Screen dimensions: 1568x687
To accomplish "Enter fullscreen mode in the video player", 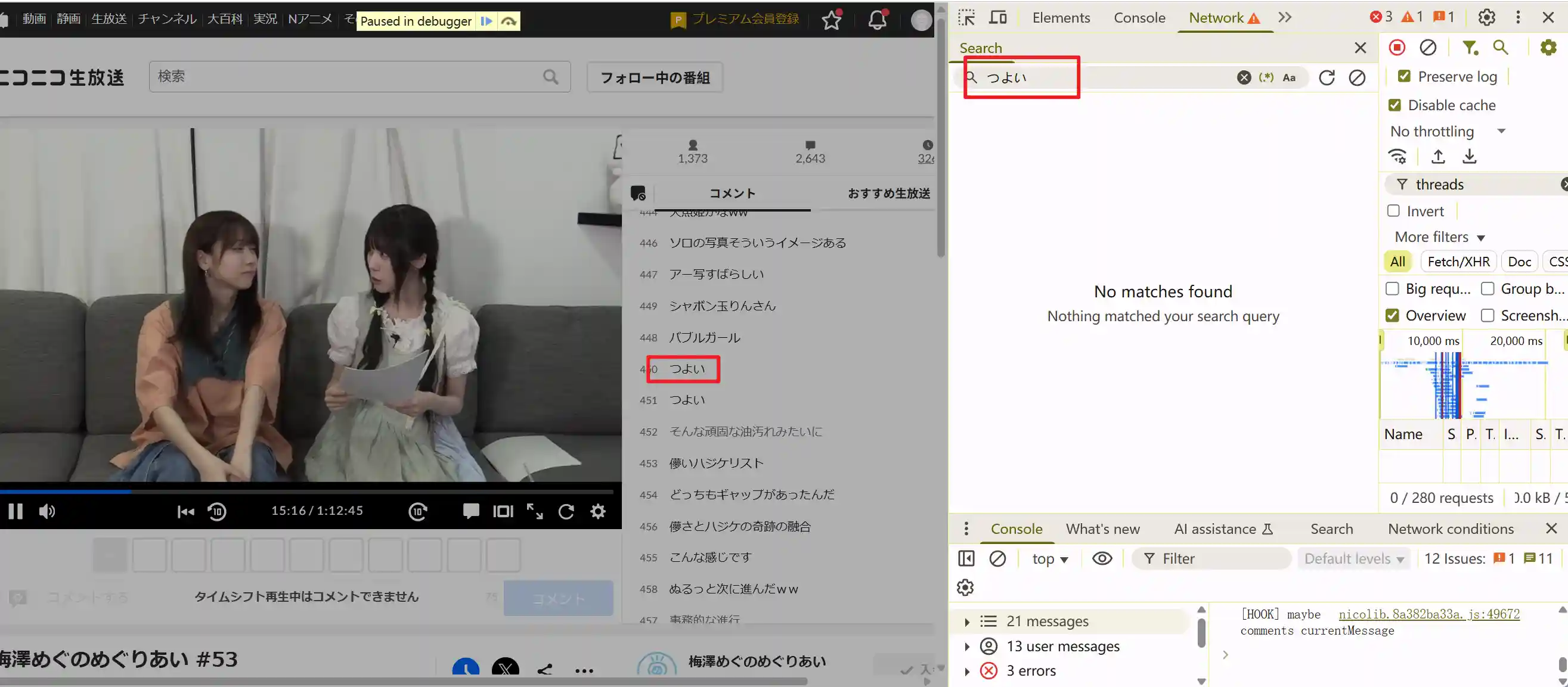I will (x=534, y=511).
